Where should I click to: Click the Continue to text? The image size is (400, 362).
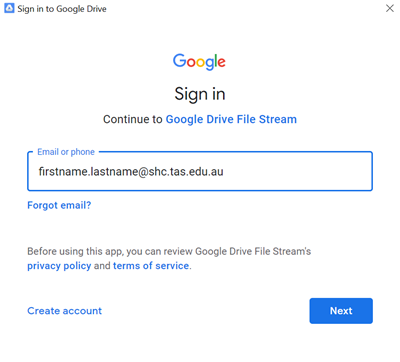(133, 119)
